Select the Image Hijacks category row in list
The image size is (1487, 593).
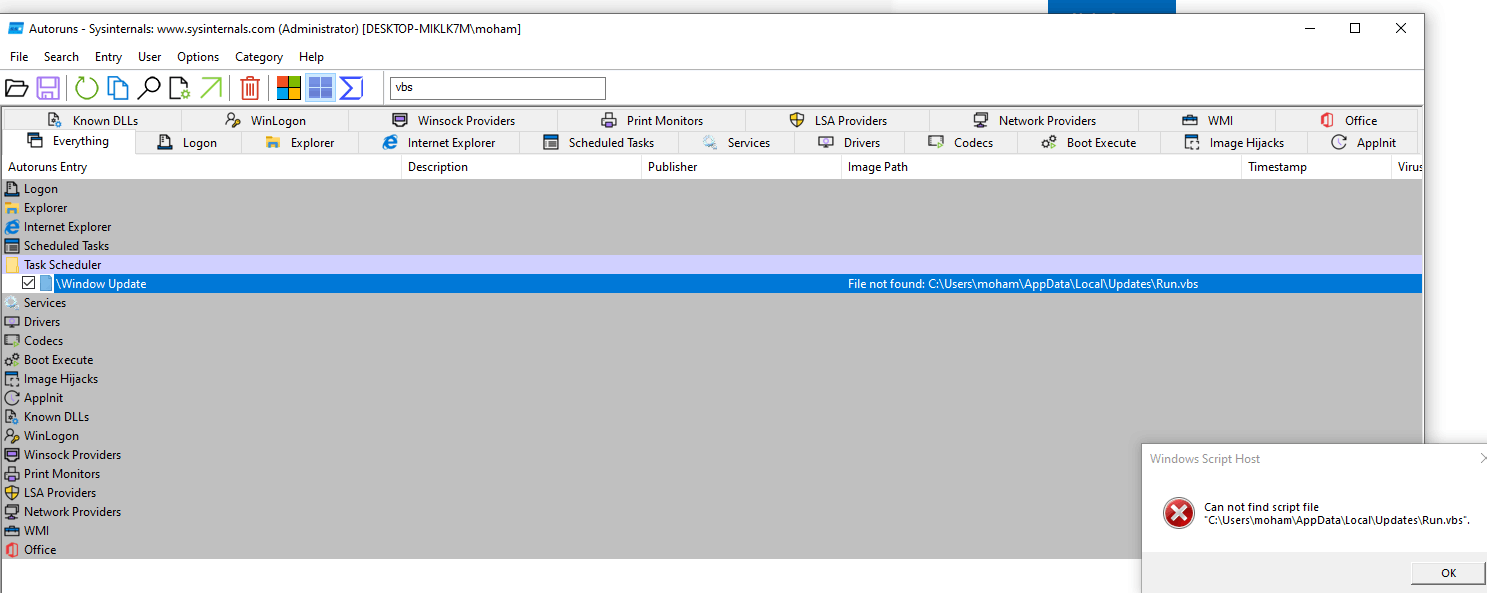click(711, 379)
